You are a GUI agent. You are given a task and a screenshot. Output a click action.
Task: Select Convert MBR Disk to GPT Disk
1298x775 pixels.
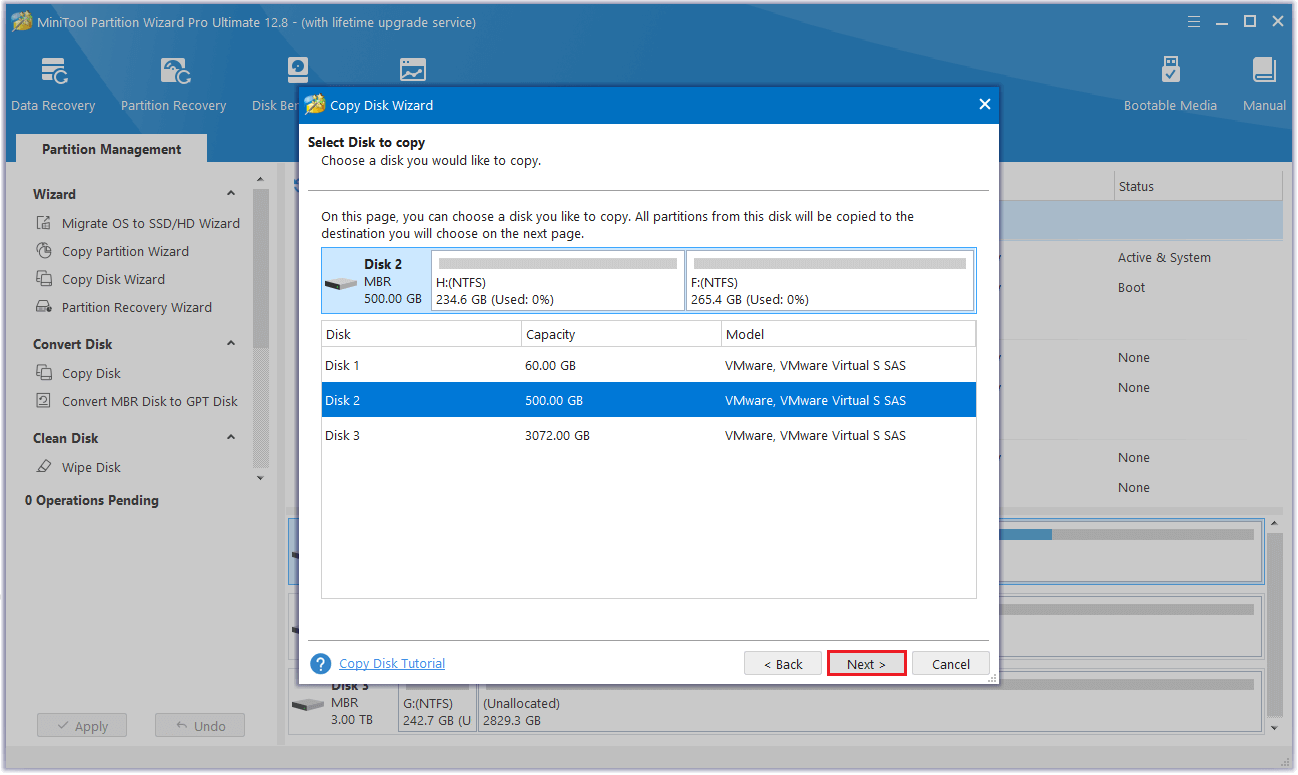(x=150, y=401)
